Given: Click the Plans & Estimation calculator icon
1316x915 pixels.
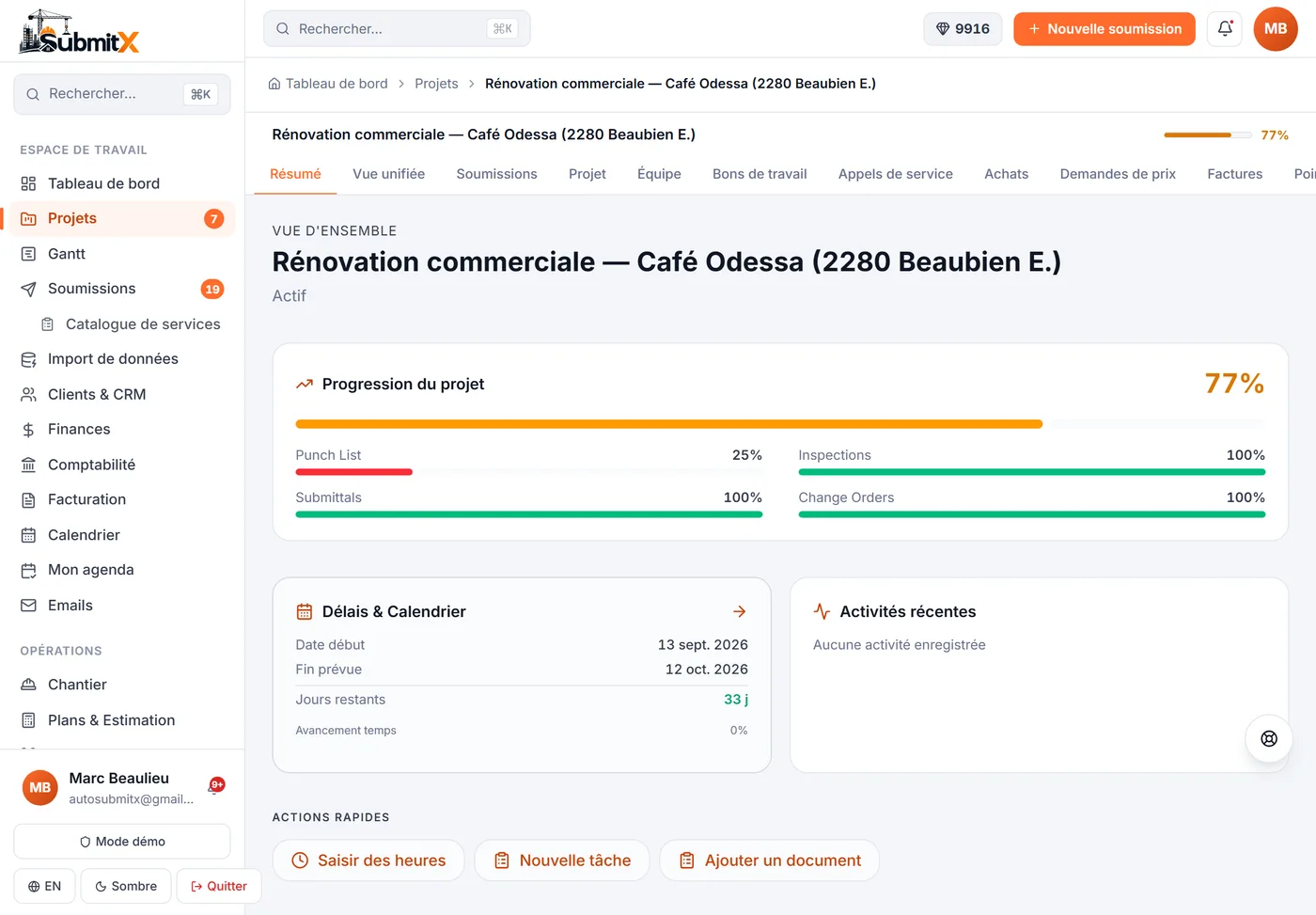Looking at the screenshot, I should 29,720.
